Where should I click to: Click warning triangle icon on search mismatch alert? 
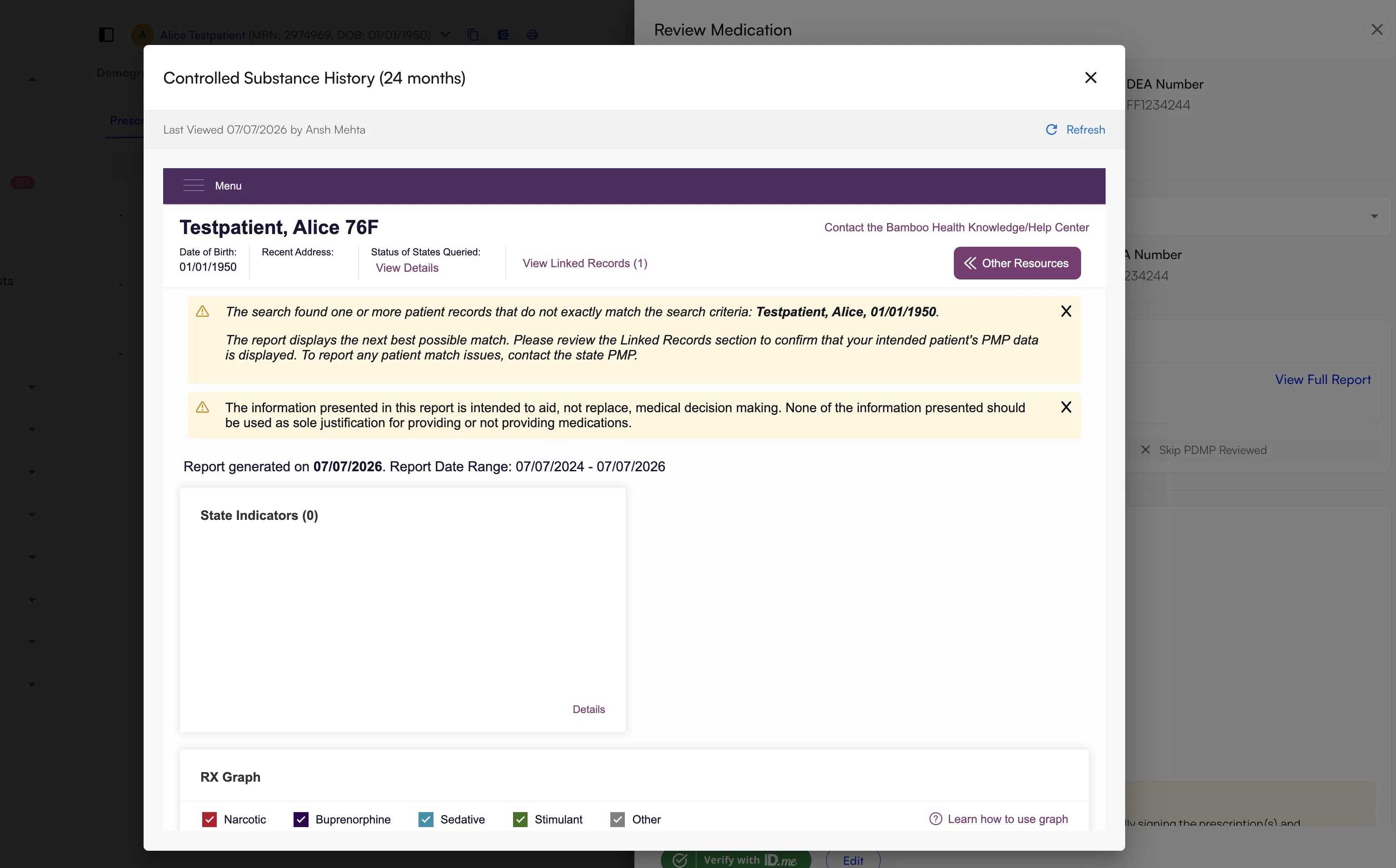tap(202, 311)
